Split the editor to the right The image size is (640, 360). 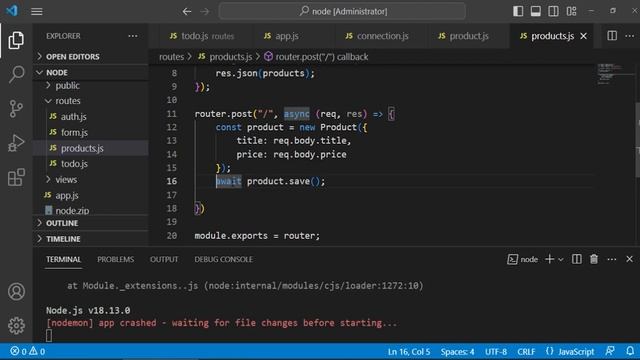612,36
